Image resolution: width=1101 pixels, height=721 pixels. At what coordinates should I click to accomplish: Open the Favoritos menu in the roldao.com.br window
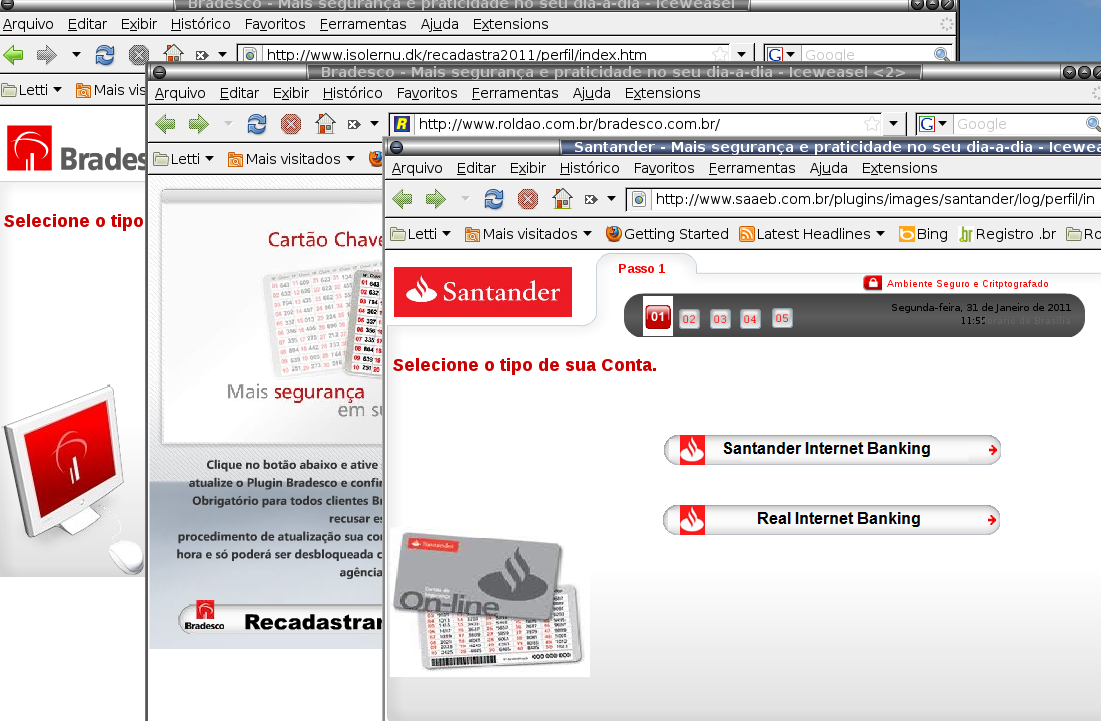click(427, 93)
